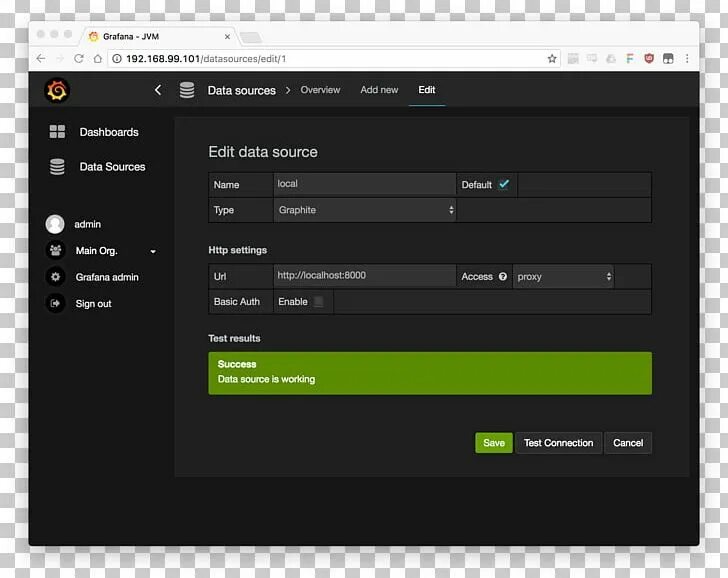Click the browser address bar
The height and width of the screenshot is (578, 728).
point(333,58)
